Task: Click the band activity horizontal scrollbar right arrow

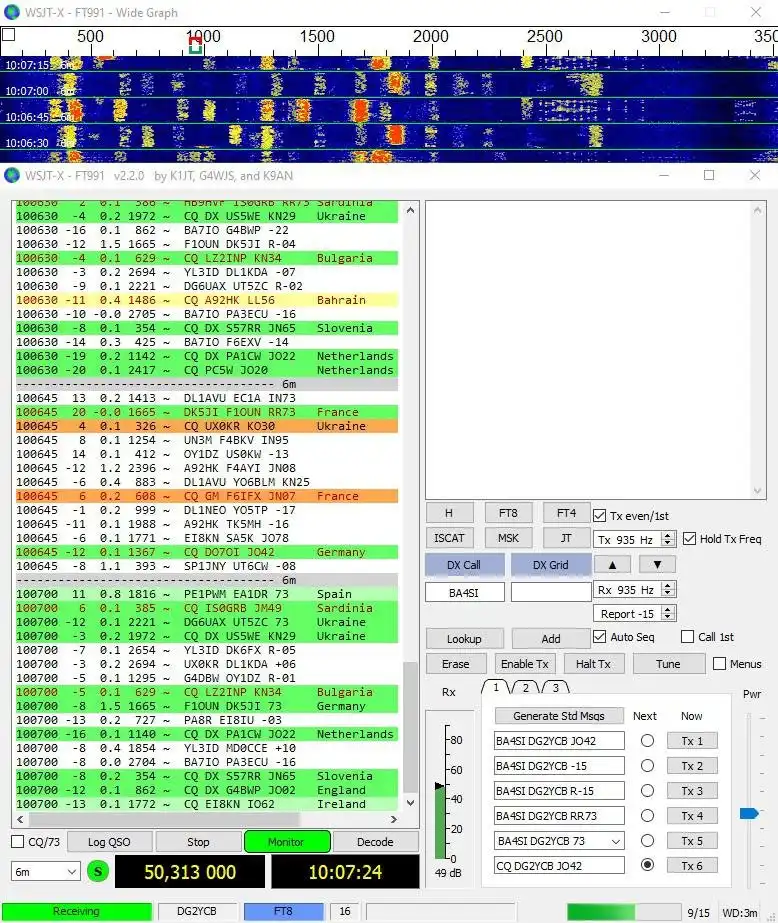Action: tap(394, 819)
